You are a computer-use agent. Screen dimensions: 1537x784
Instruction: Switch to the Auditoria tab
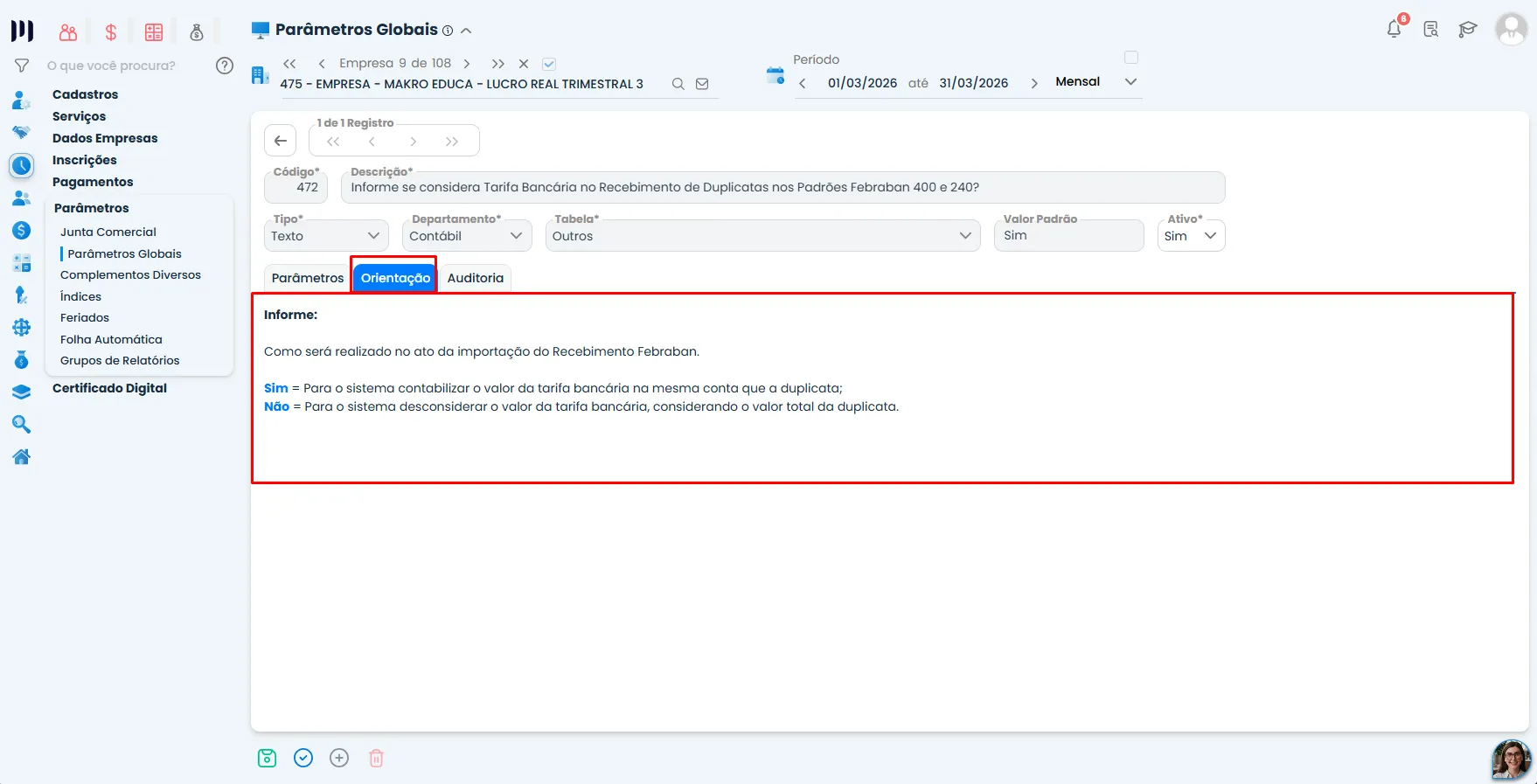click(x=476, y=278)
